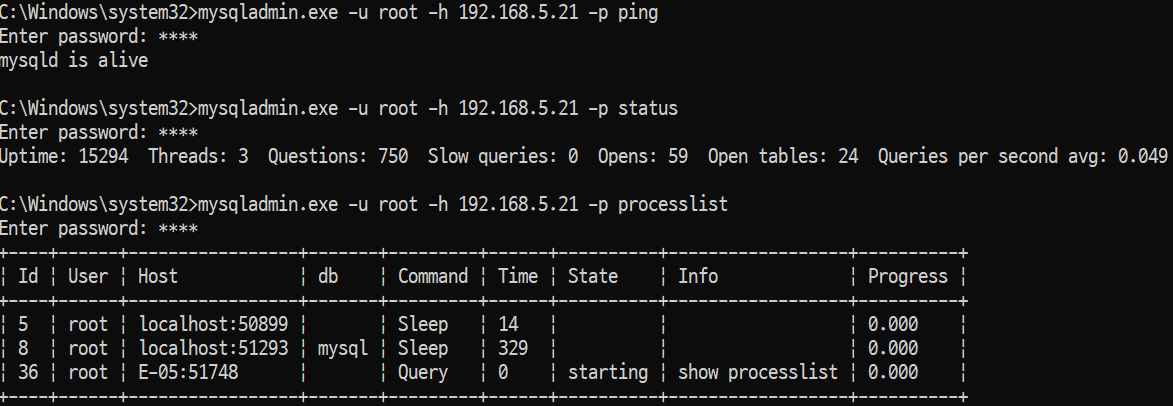
Task: Select host 'localhost:51293' cell
Action: point(213,348)
